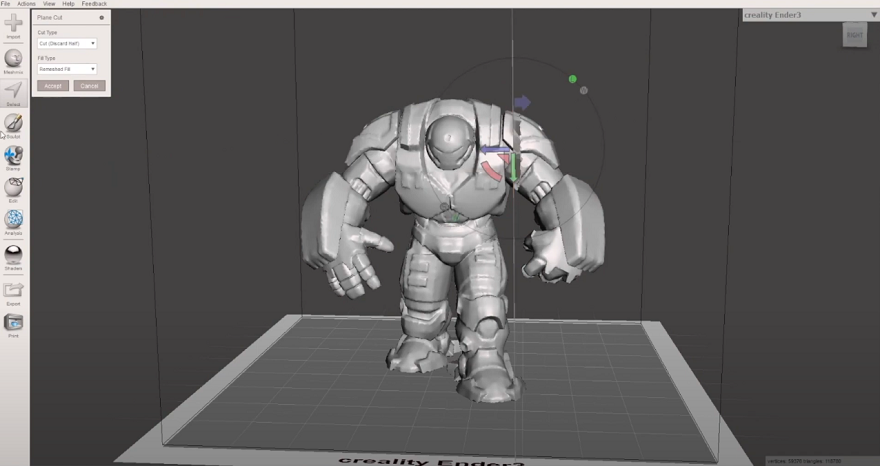Click the RIGHT view cube face

tap(855, 35)
